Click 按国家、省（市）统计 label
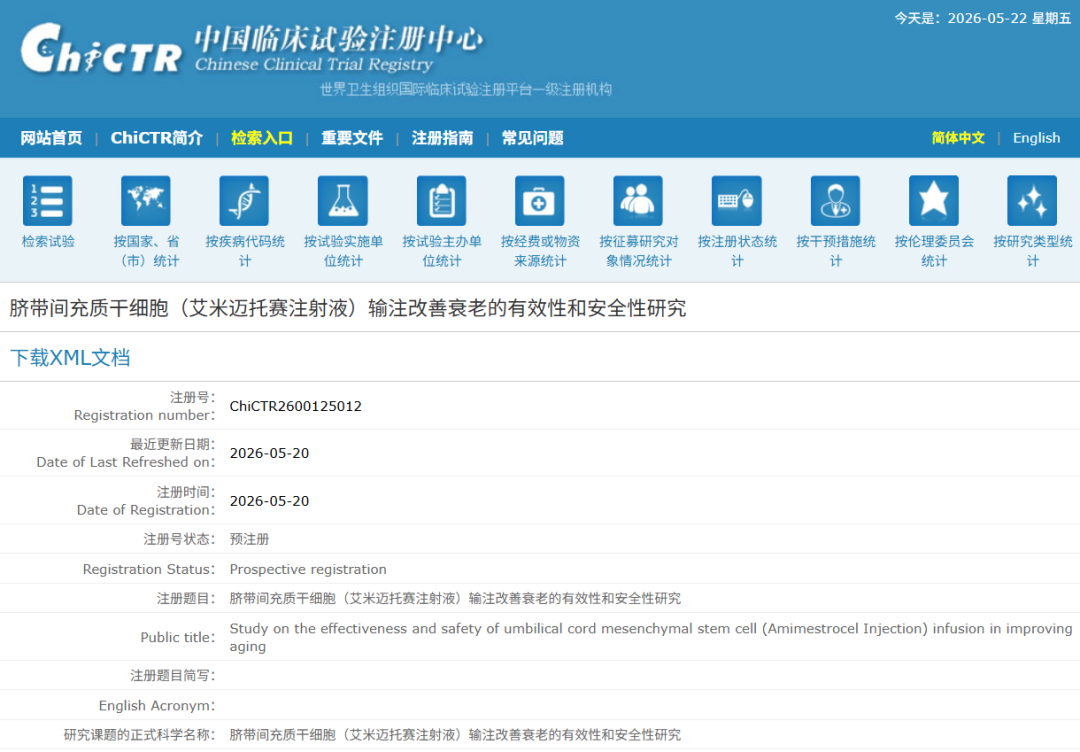The width and height of the screenshot is (1080, 752). click(x=146, y=251)
